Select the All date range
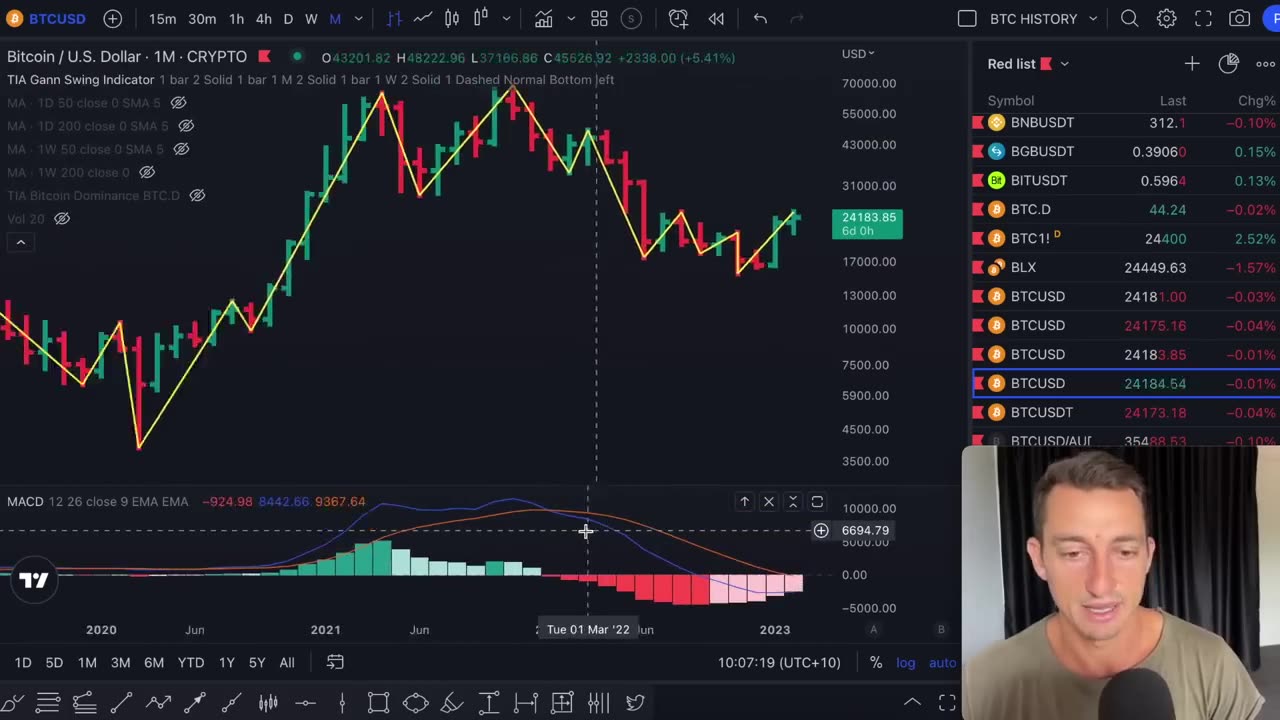Image resolution: width=1280 pixels, height=720 pixels. coord(287,662)
